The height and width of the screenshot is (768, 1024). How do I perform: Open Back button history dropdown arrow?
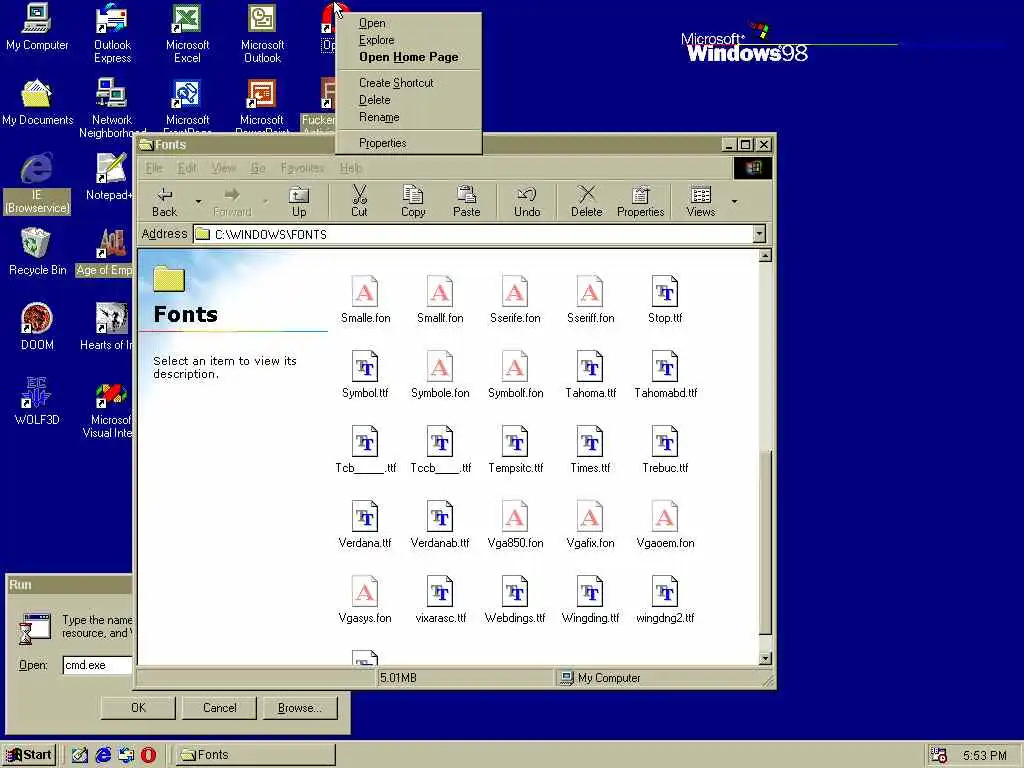199,202
